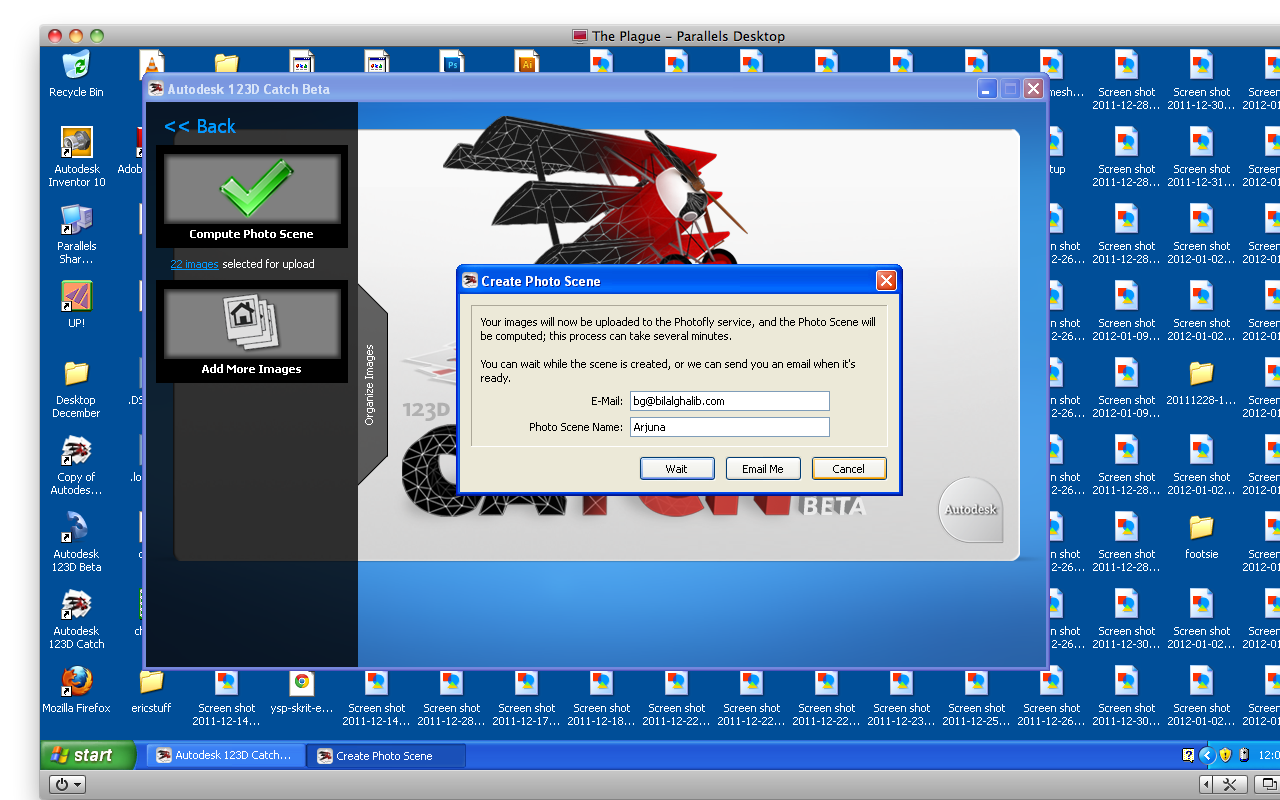Collapse the system tray notification icons
Screen dimensions: 1280x800
(x=1207, y=754)
